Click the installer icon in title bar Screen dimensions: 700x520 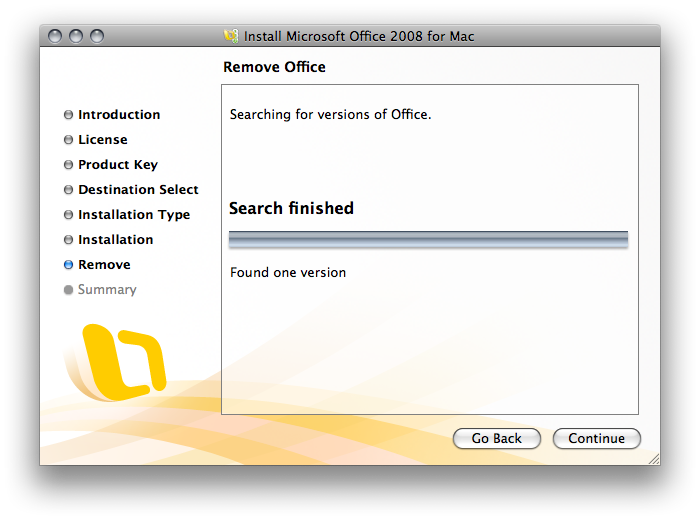coord(231,36)
